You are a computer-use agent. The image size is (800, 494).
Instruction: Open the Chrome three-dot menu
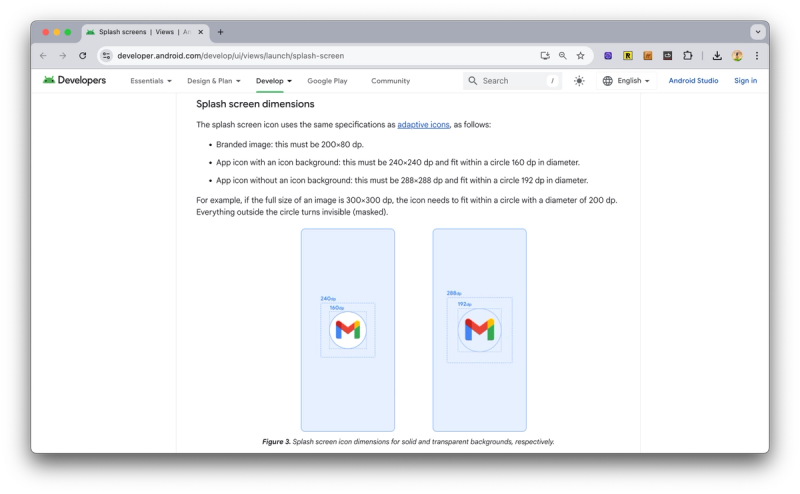pyautogui.click(x=757, y=56)
